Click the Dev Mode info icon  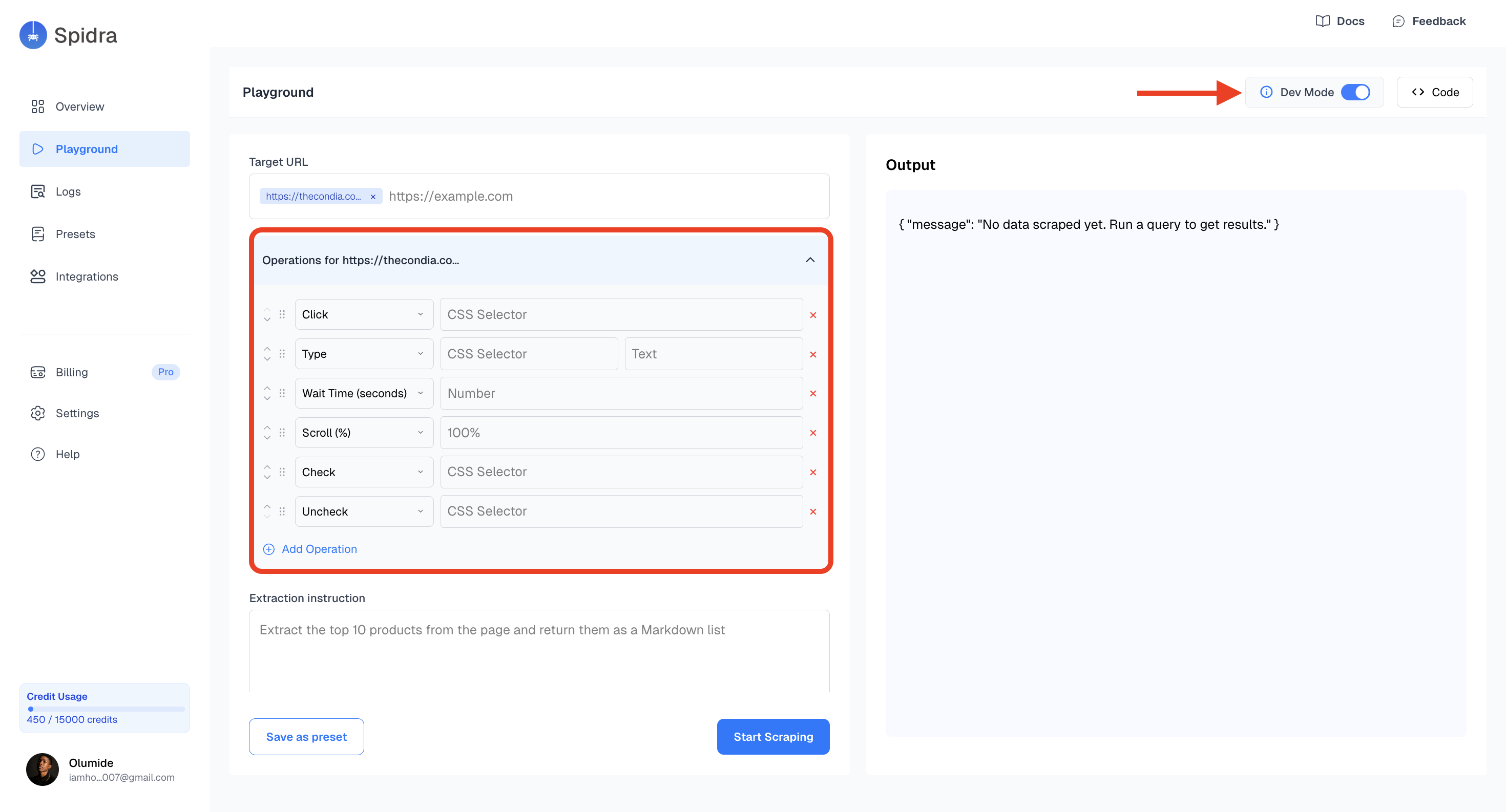(1266, 92)
